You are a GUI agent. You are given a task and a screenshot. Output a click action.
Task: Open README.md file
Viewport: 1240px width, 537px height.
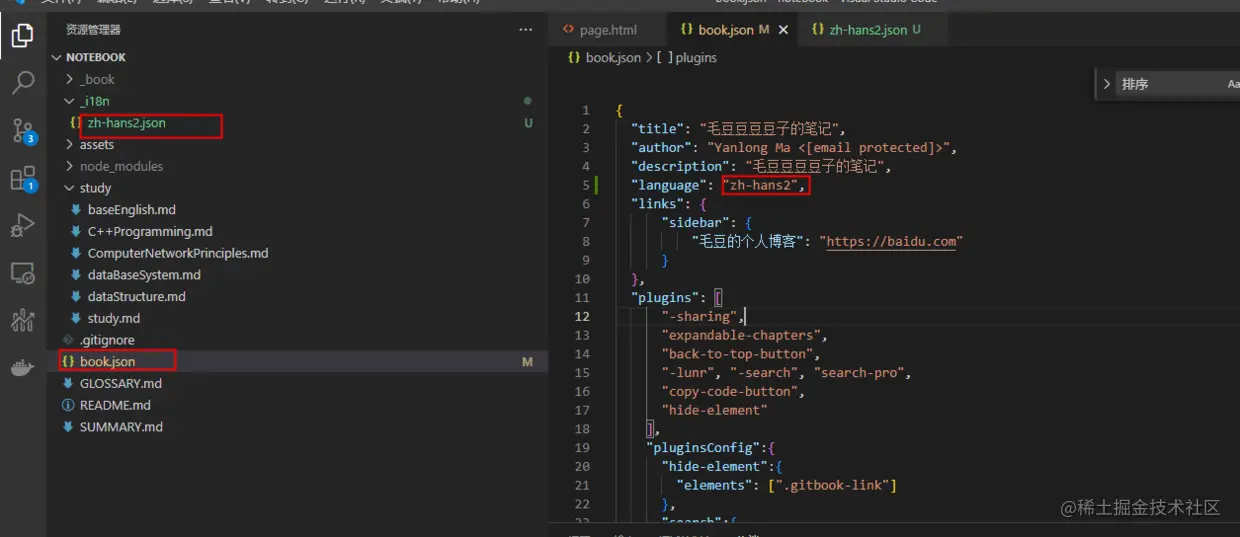pos(115,405)
